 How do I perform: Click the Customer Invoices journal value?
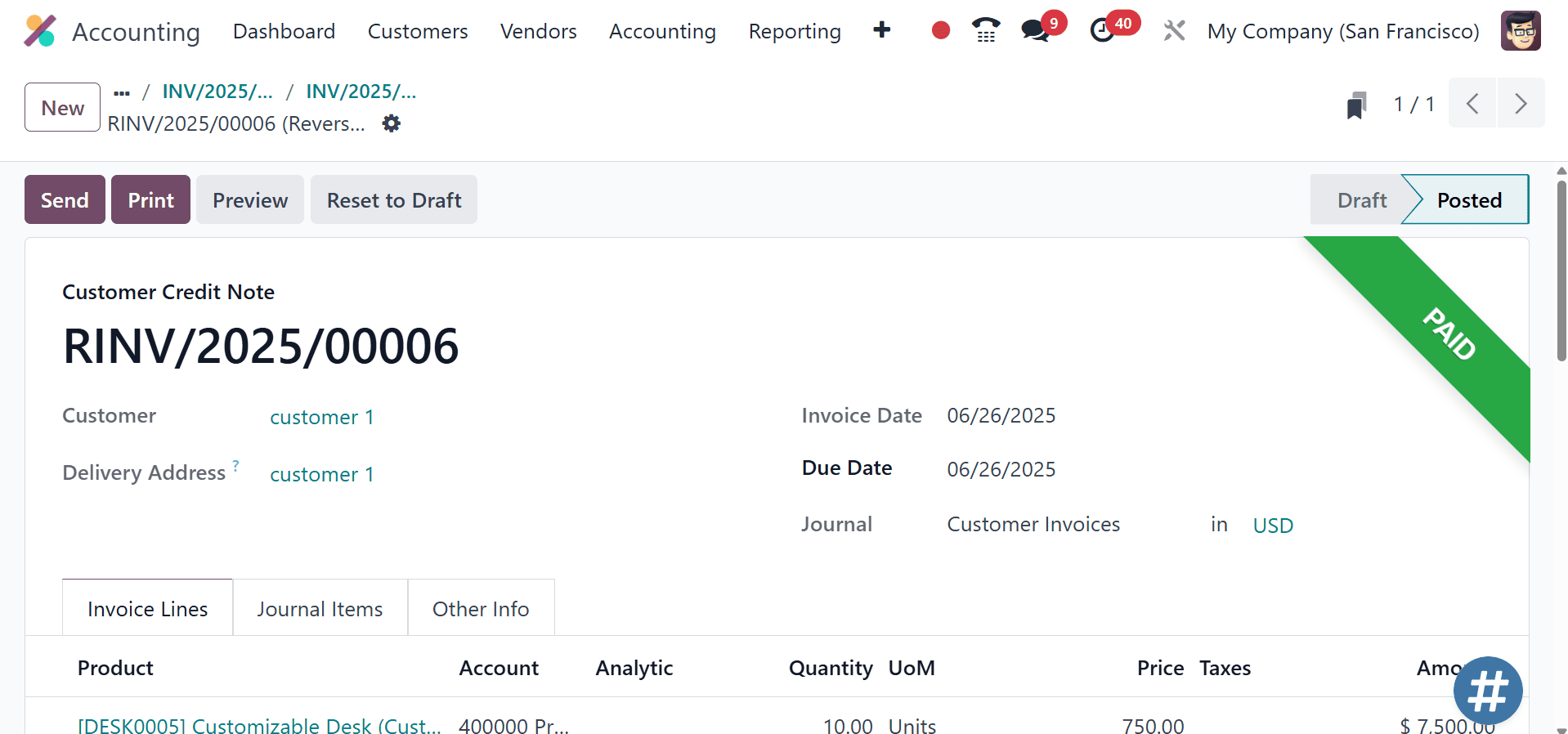pos(1033,524)
